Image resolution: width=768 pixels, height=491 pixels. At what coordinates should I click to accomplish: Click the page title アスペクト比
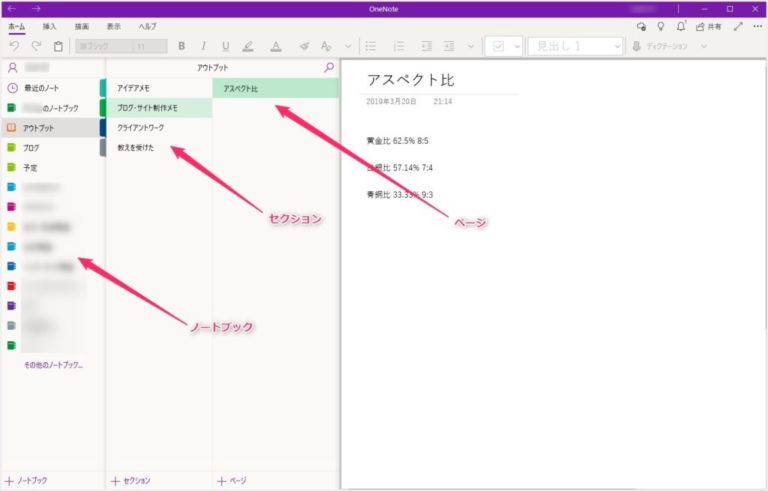pyautogui.click(x=410, y=80)
